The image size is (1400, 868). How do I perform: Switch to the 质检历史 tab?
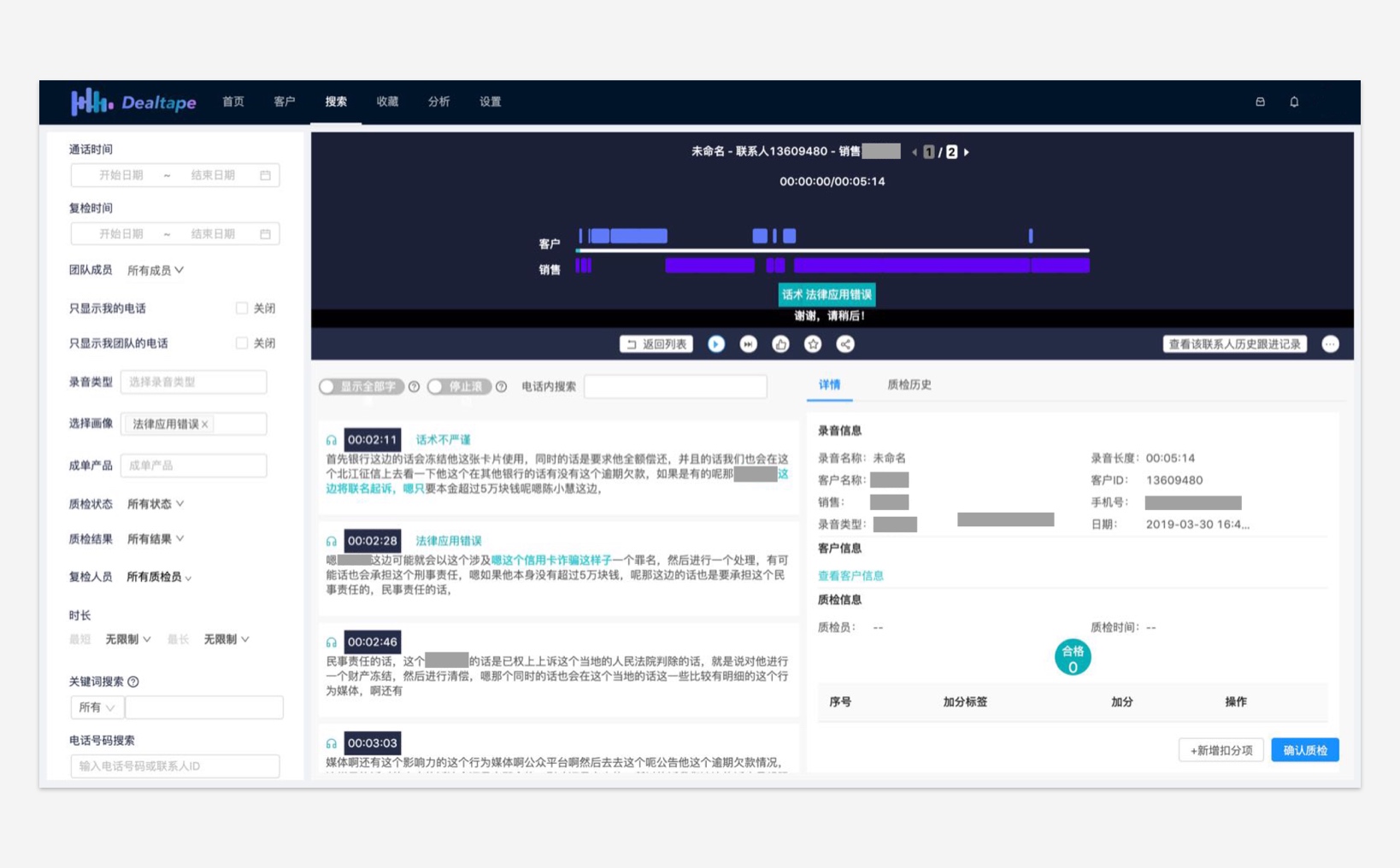point(909,385)
